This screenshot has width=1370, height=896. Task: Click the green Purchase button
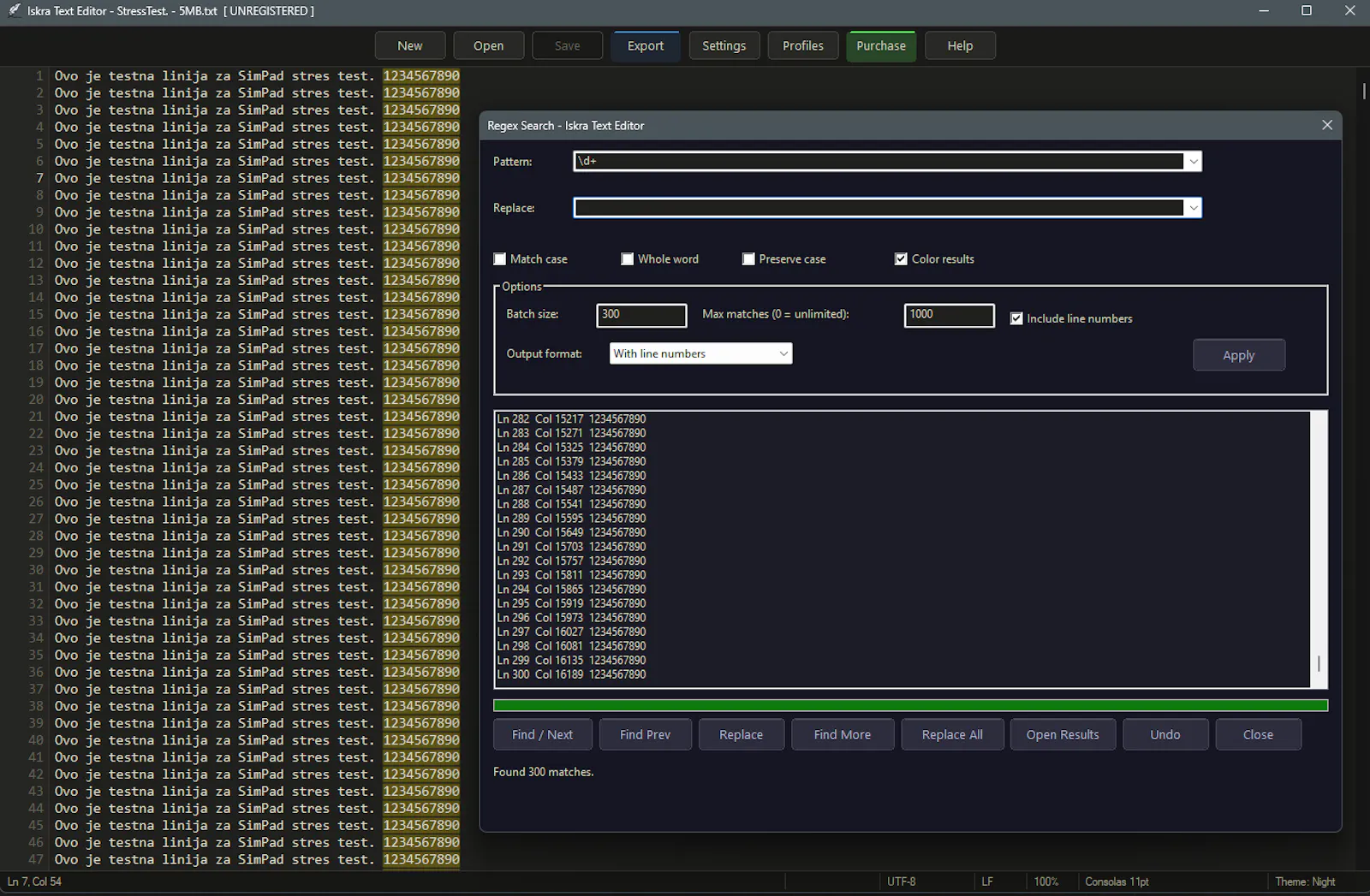click(x=881, y=46)
